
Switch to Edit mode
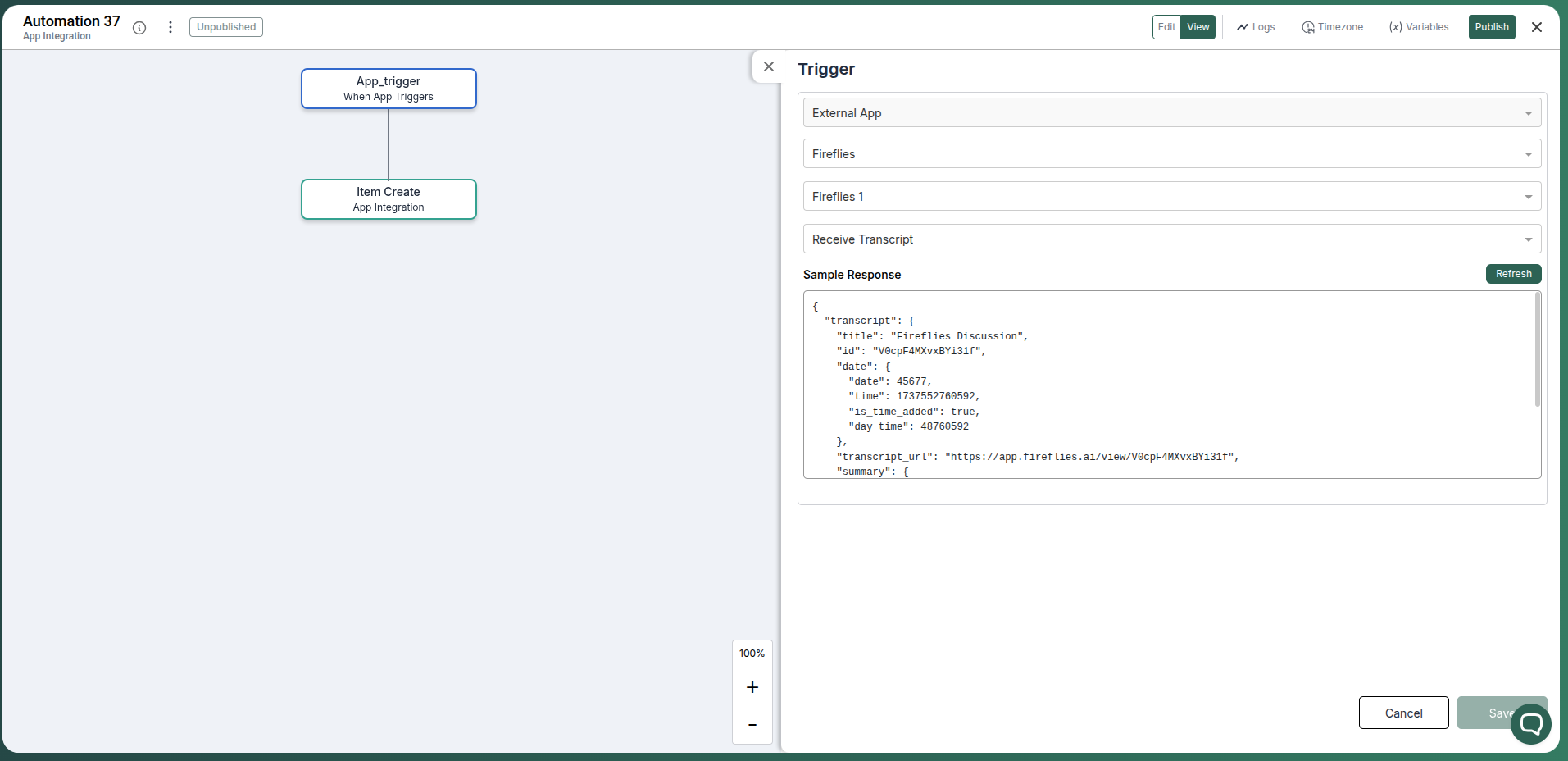click(x=1166, y=27)
